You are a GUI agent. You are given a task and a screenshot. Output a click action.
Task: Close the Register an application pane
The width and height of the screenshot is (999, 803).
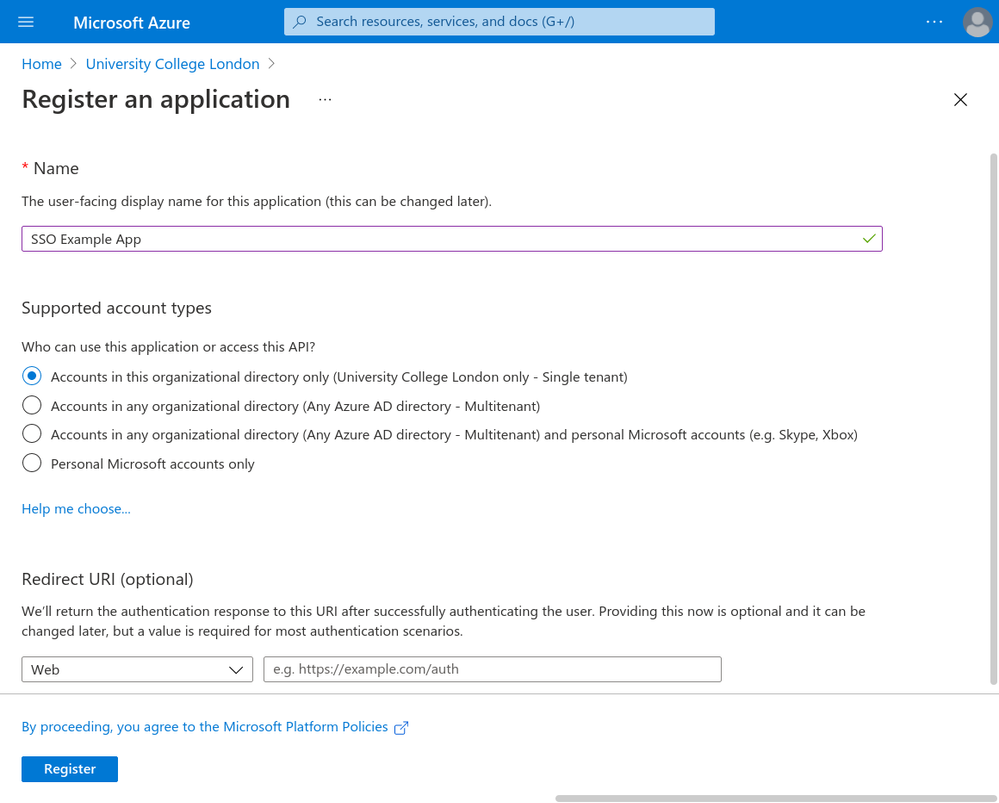point(960,99)
